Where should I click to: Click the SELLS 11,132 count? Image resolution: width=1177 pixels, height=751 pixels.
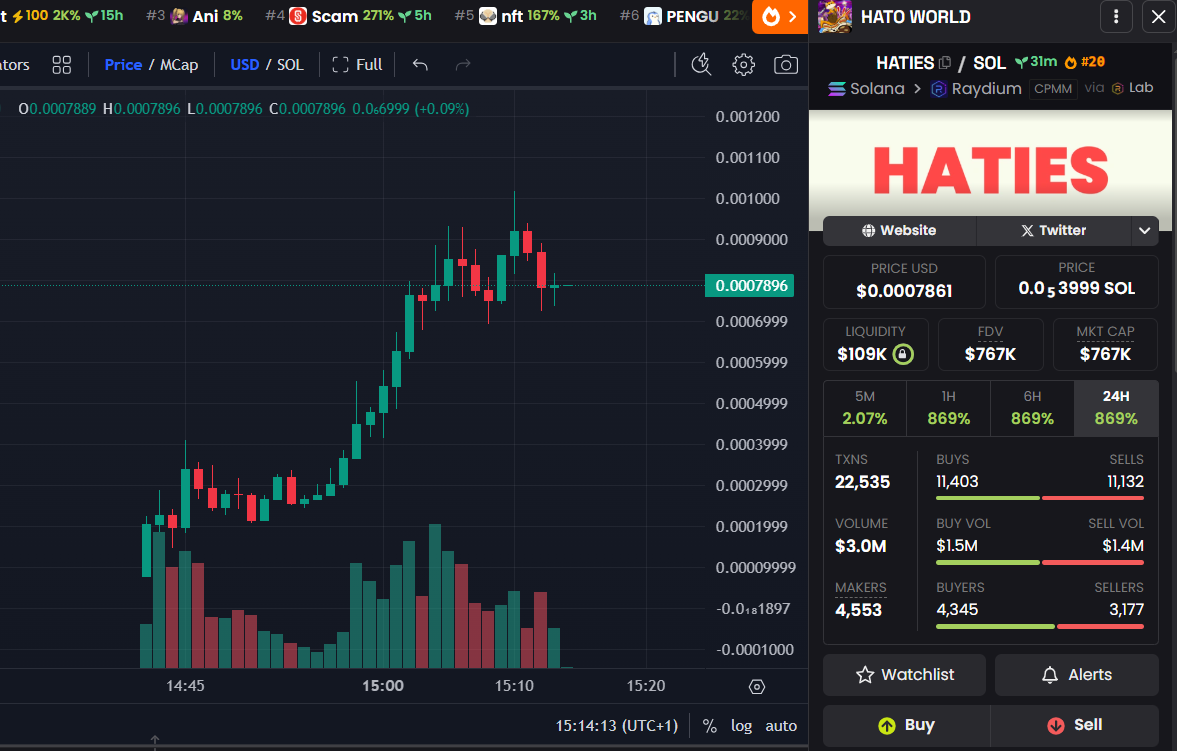click(x=1125, y=481)
